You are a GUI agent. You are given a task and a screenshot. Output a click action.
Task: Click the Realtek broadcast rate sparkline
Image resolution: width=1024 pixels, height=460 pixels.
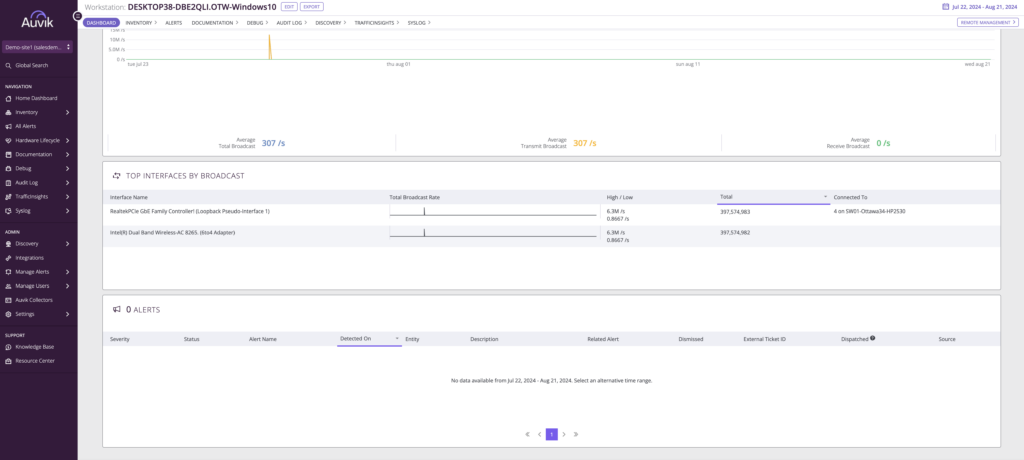[x=493, y=211]
